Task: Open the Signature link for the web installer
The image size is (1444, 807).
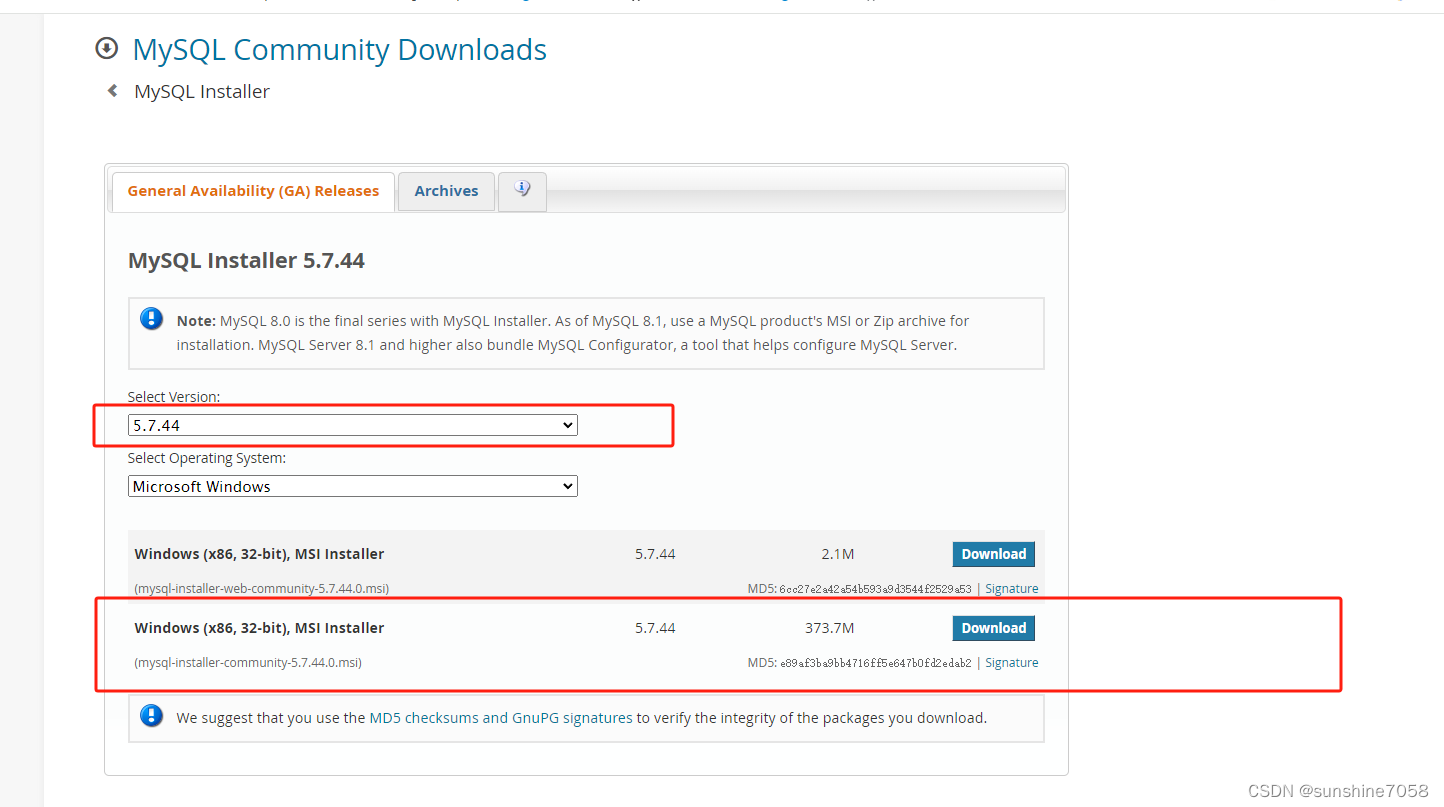Action: click(x=1011, y=588)
